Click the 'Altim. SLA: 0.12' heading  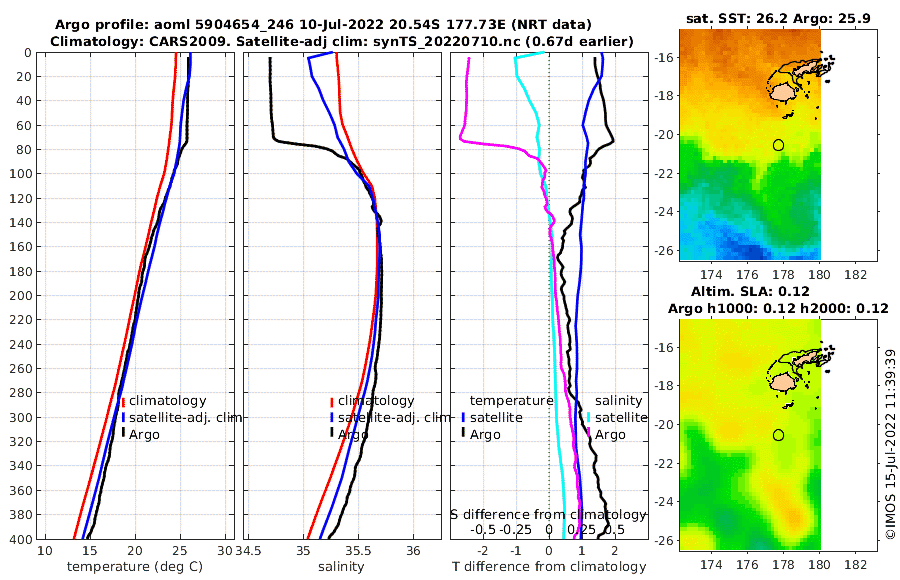pyautogui.click(x=750, y=291)
